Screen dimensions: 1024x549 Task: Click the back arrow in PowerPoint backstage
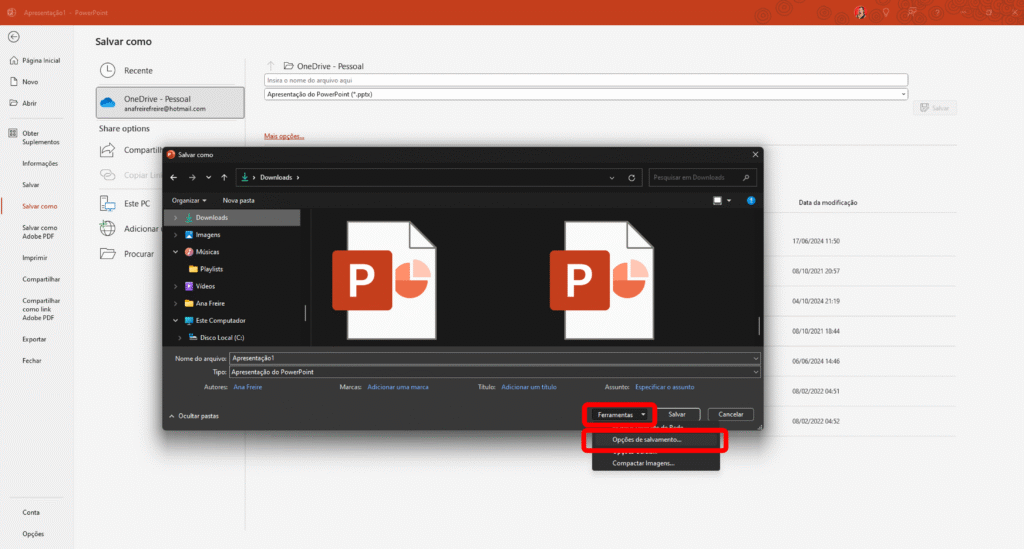coord(13,36)
